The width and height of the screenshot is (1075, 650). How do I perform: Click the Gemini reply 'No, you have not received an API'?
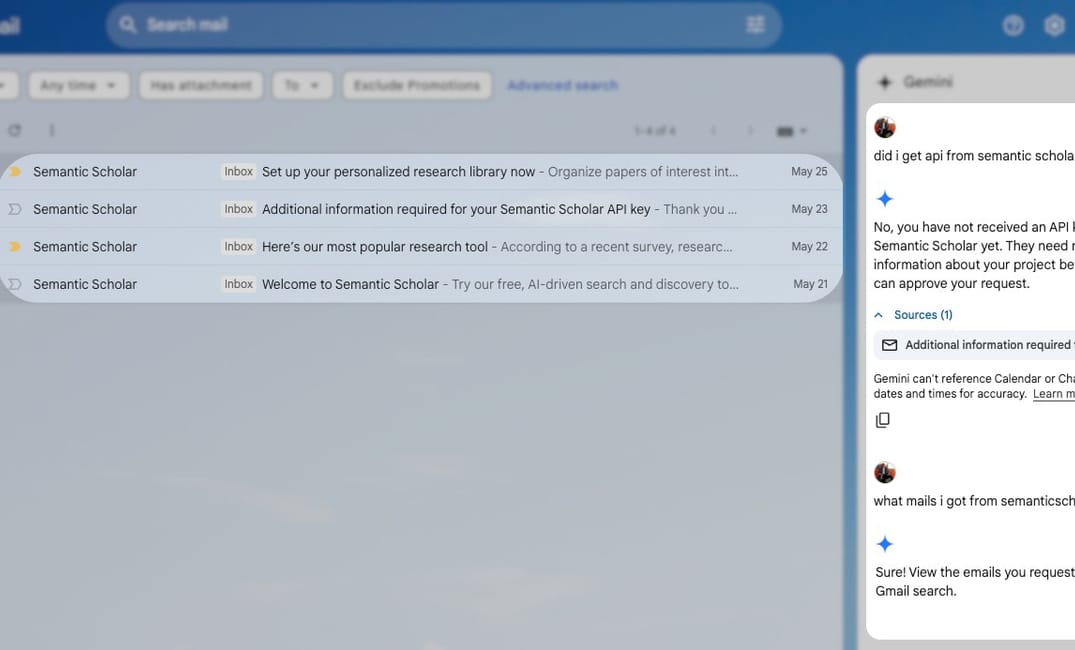click(x=974, y=255)
